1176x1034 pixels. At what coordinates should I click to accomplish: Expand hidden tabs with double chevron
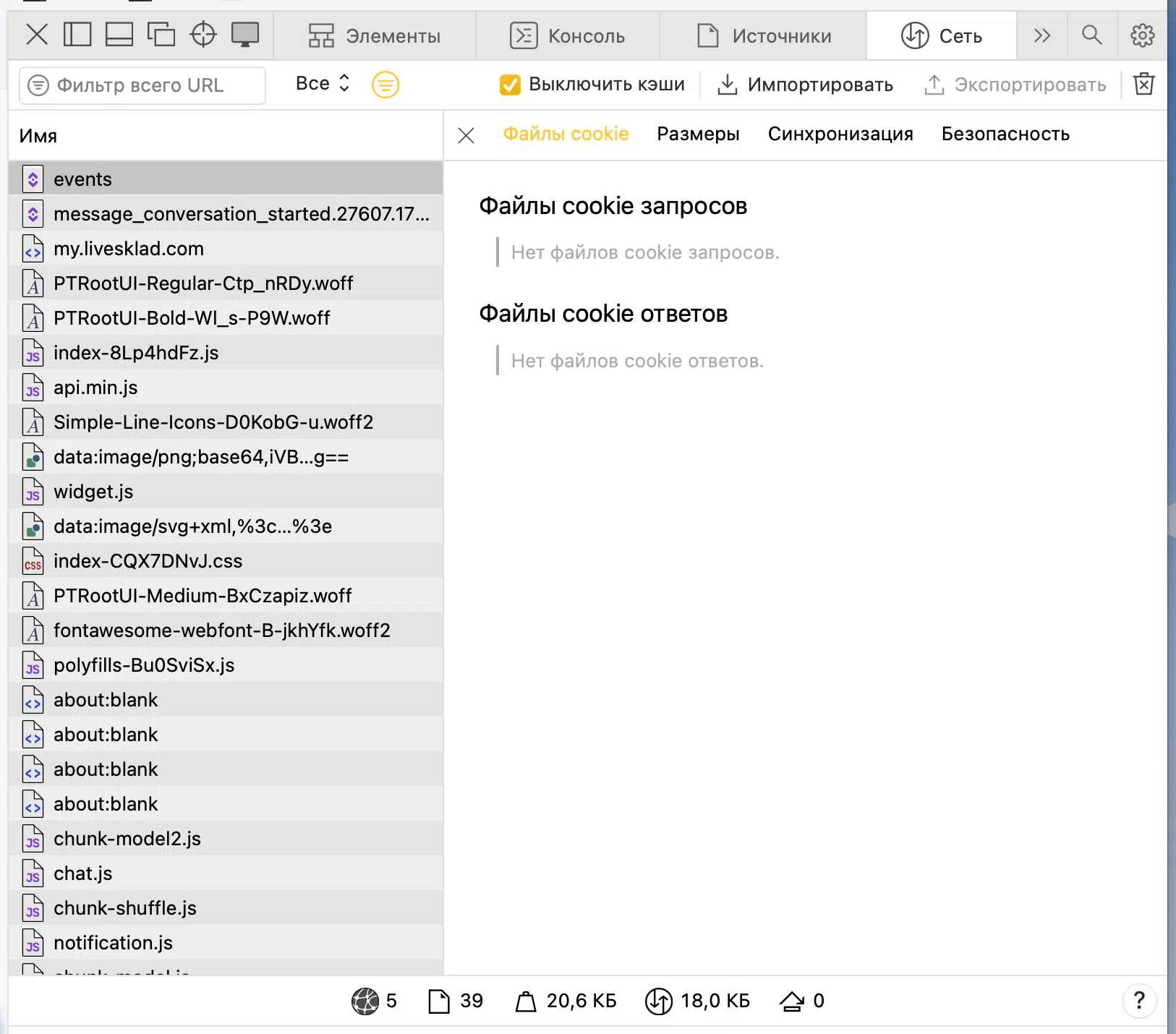1041,35
